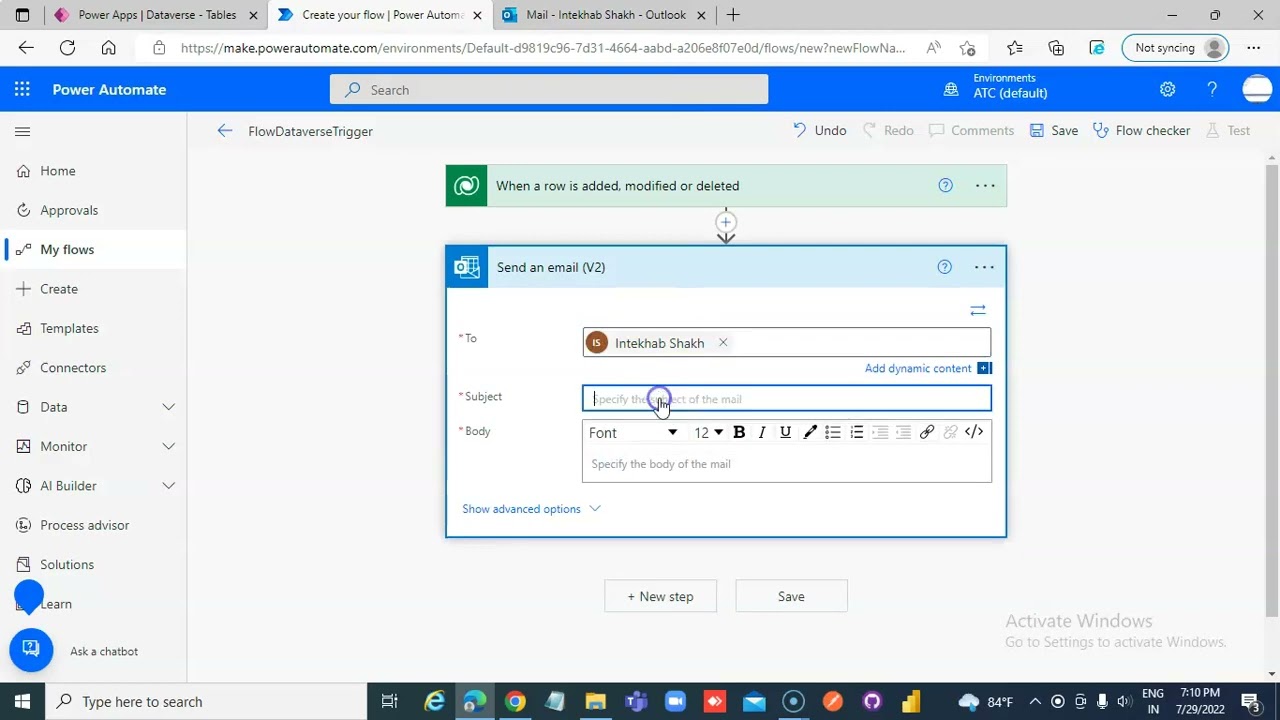The image size is (1280, 720).
Task: Expand Show advanced options
Action: point(531,509)
